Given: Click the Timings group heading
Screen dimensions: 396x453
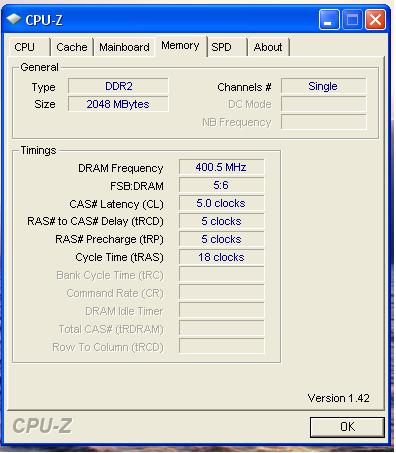Looking at the screenshot, I should [x=38, y=150].
